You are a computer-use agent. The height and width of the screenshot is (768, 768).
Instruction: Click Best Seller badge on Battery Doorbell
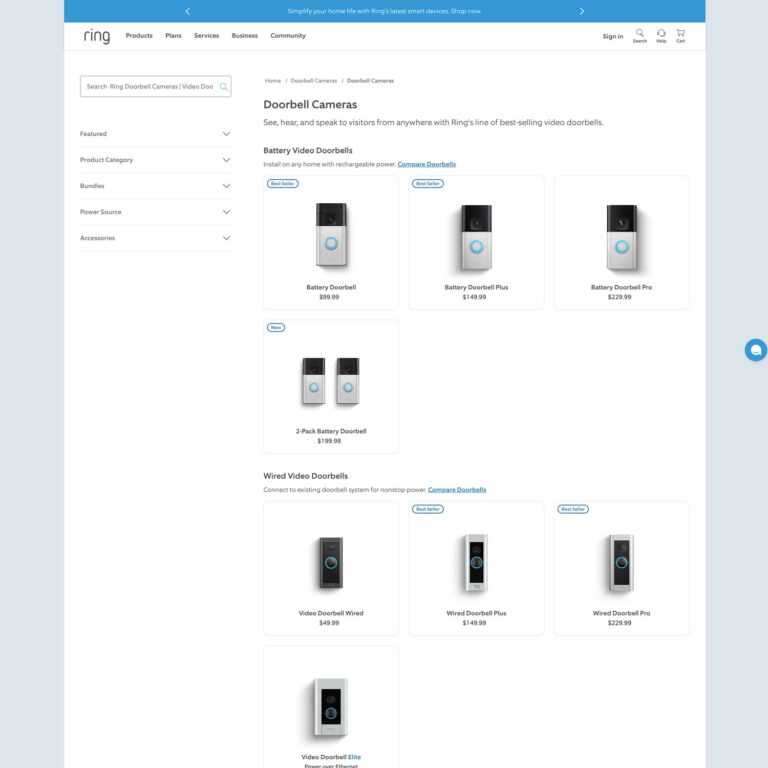tap(283, 184)
